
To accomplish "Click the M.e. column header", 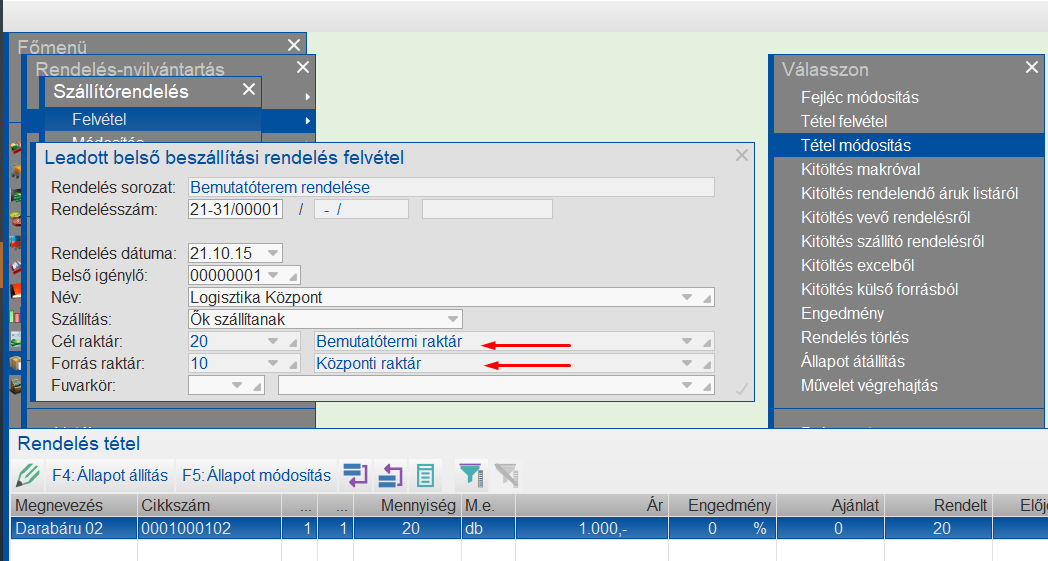I will coord(488,506).
